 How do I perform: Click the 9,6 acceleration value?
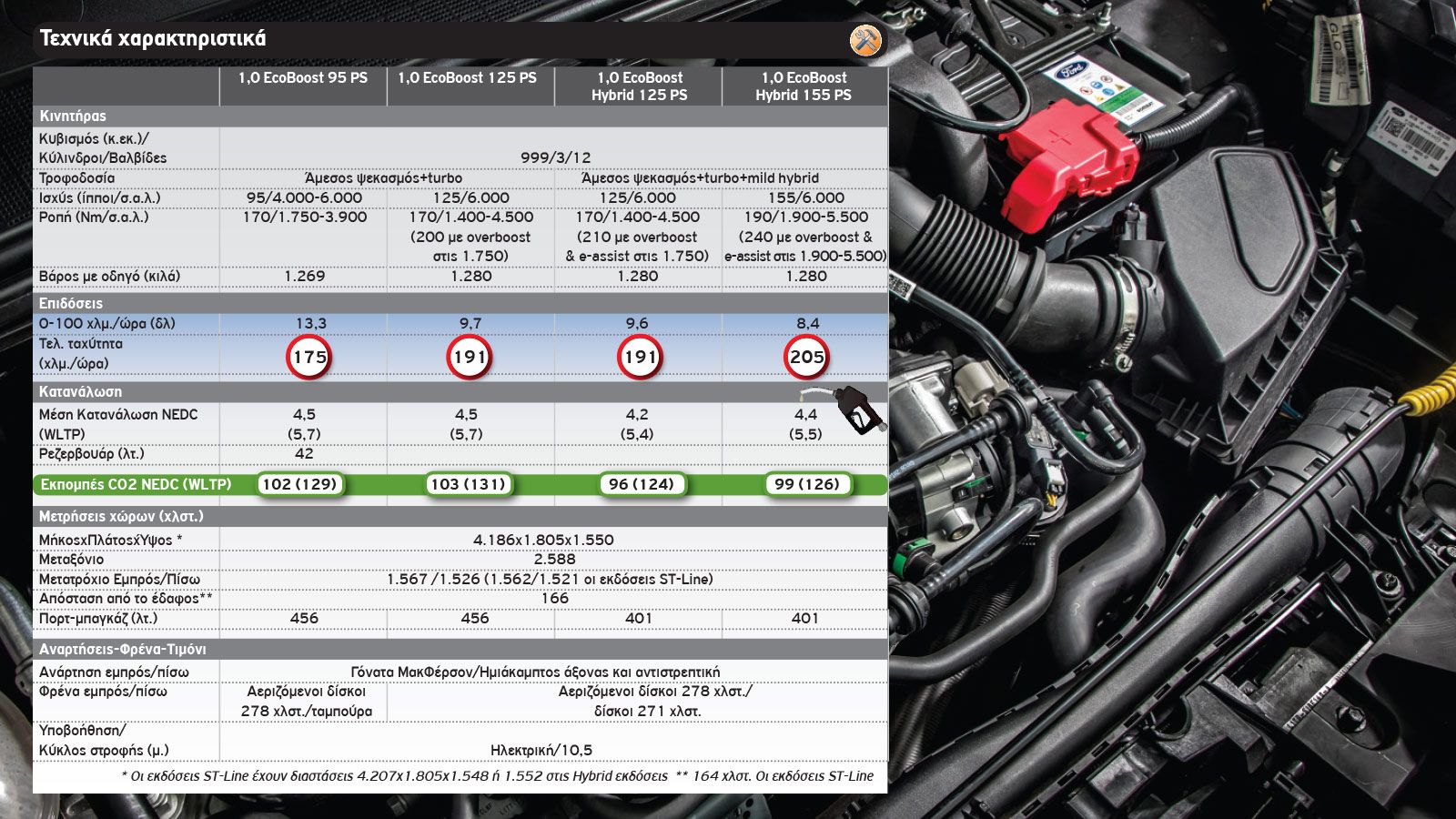[x=637, y=323]
